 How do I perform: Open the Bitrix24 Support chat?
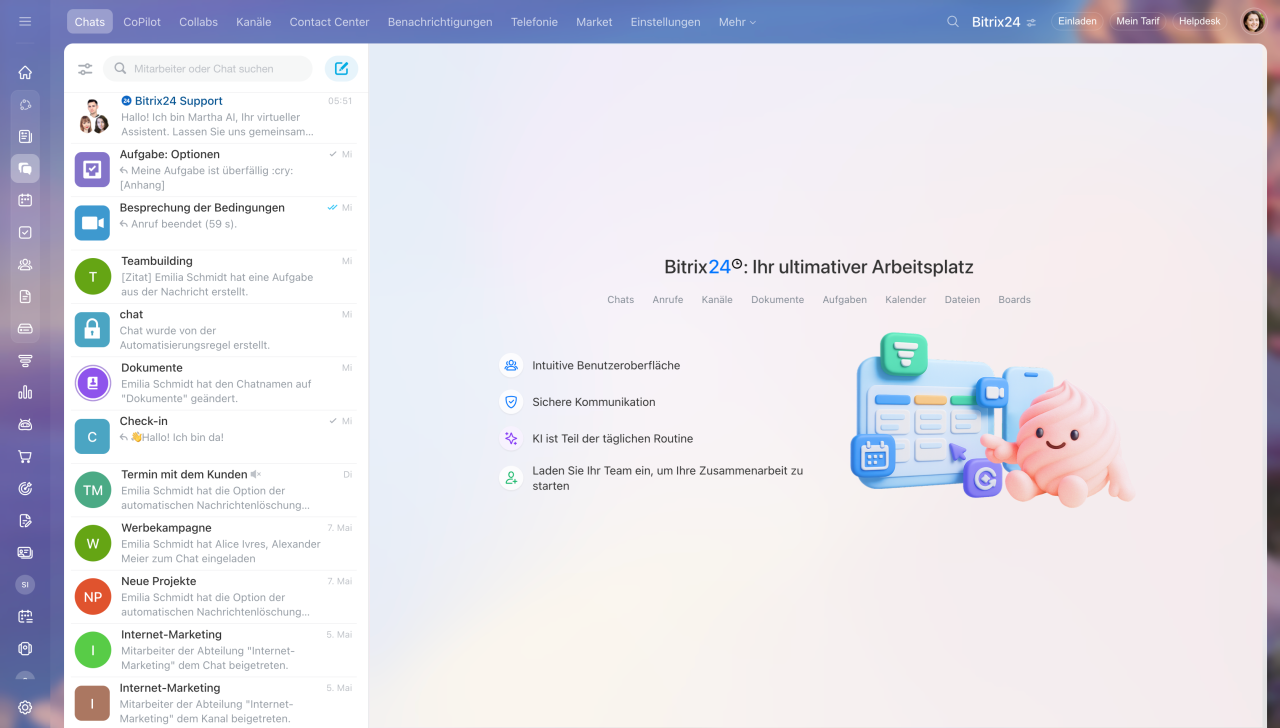pyautogui.click(x=215, y=116)
